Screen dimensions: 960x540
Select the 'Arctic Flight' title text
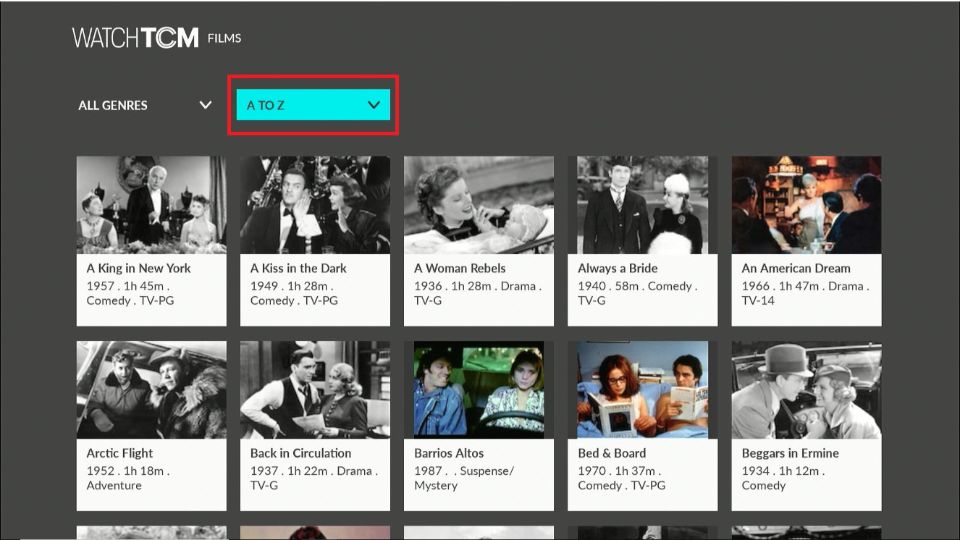pyautogui.click(x=119, y=453)
